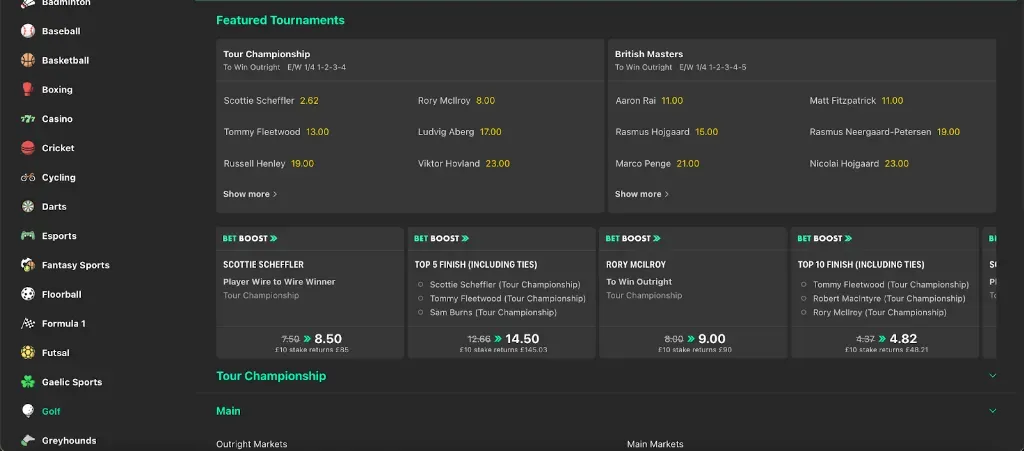This screenshot has height=451, width=1024.
Task: Click the Basketball icon in the sidebar
Action: click(28, 60)
